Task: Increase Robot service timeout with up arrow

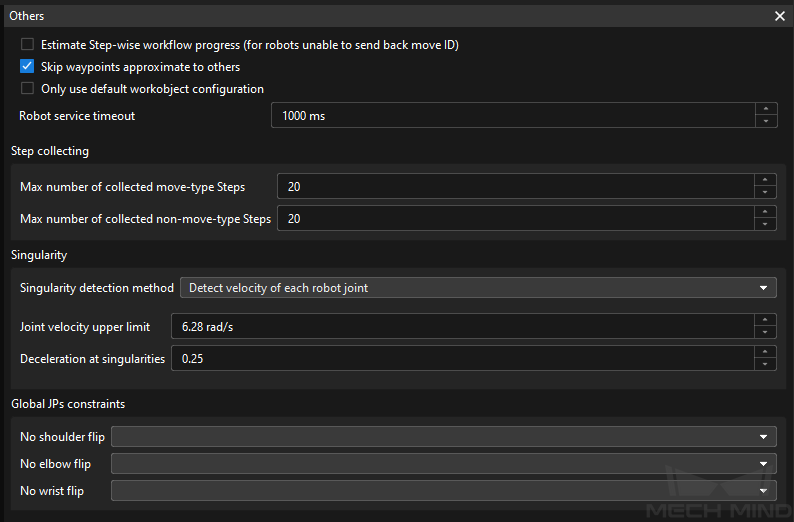Action: 766,109
